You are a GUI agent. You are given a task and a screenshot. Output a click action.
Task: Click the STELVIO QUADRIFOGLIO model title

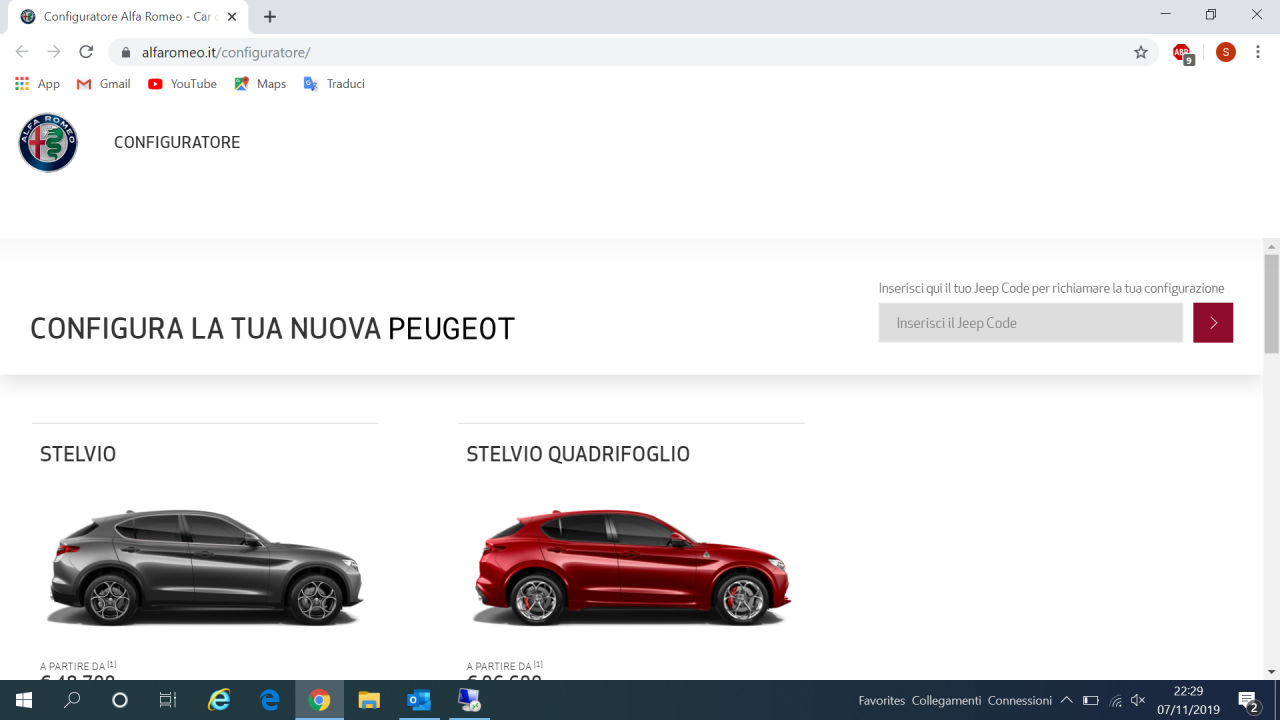(578, 454)
